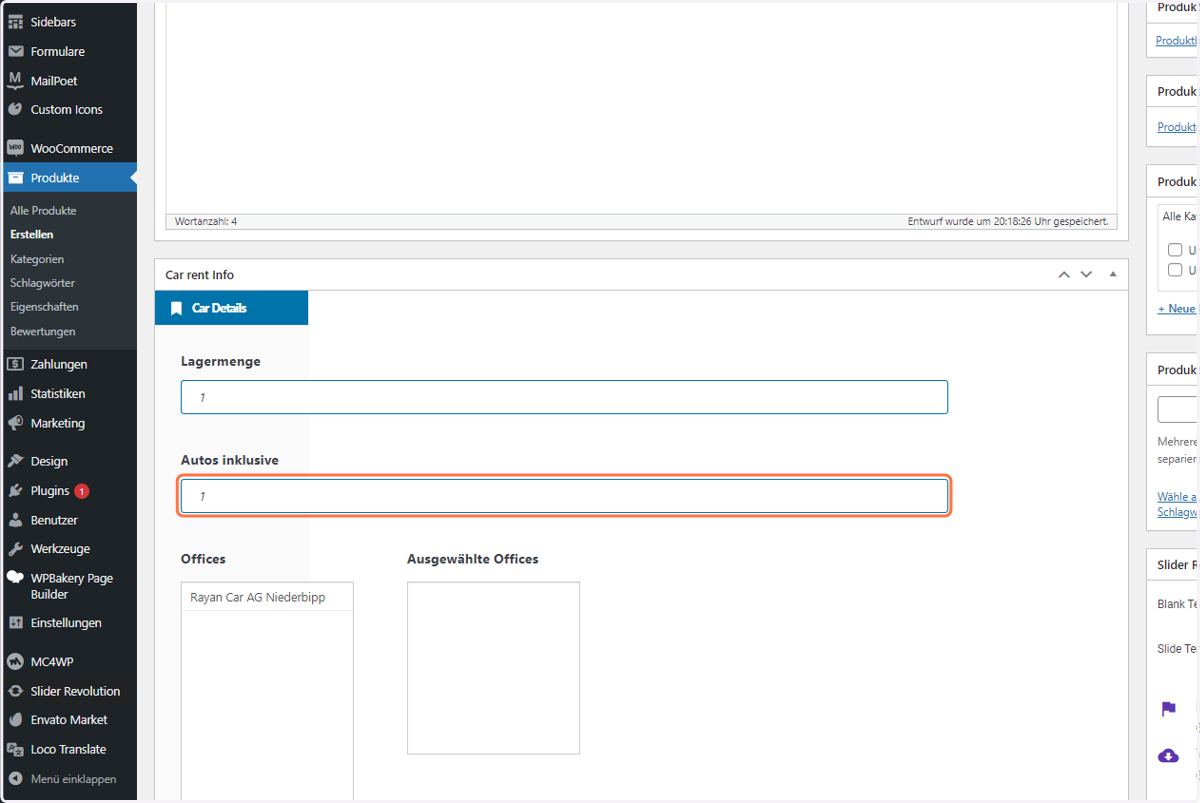Click the Entwurf wurde gespeichert status text
This screenshot has width=1200, height=803.
1007,221
